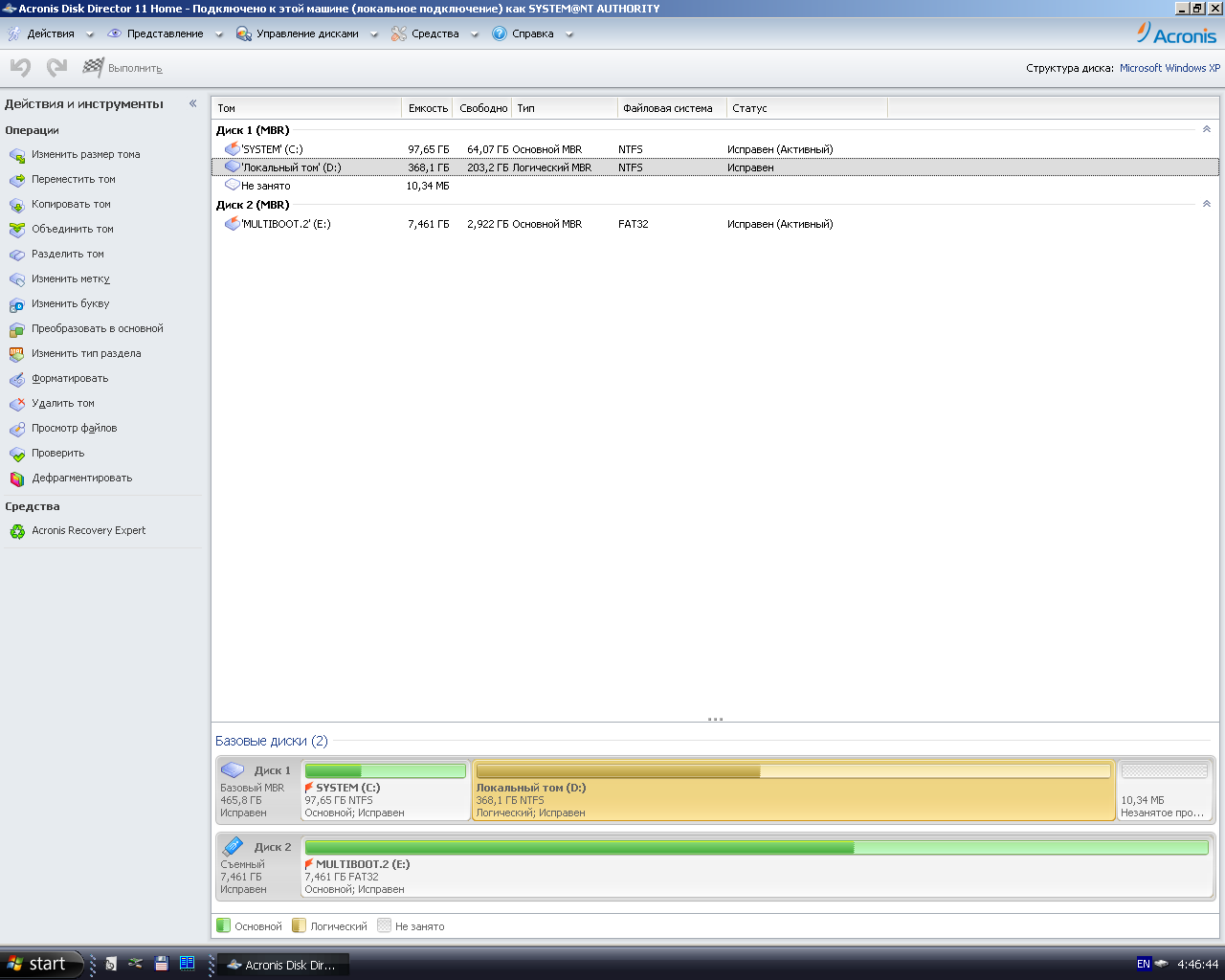
Task: Open the Управление дисками menu
Action: (x=306, y=33)
